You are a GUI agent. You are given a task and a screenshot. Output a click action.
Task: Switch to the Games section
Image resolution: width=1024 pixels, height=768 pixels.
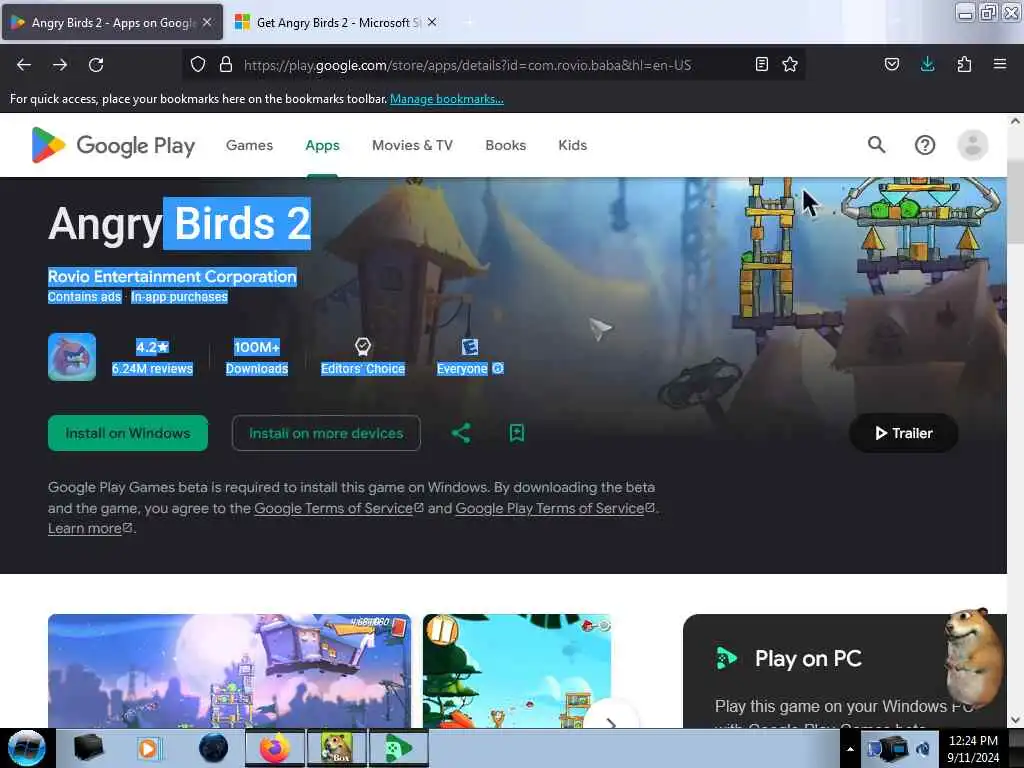pos(249,145)
